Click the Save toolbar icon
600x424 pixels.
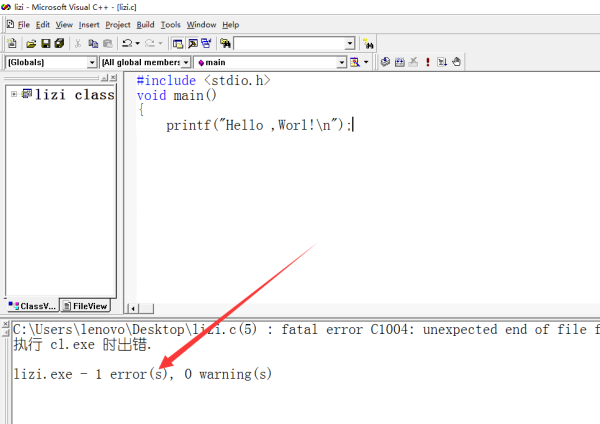(46, 44)
